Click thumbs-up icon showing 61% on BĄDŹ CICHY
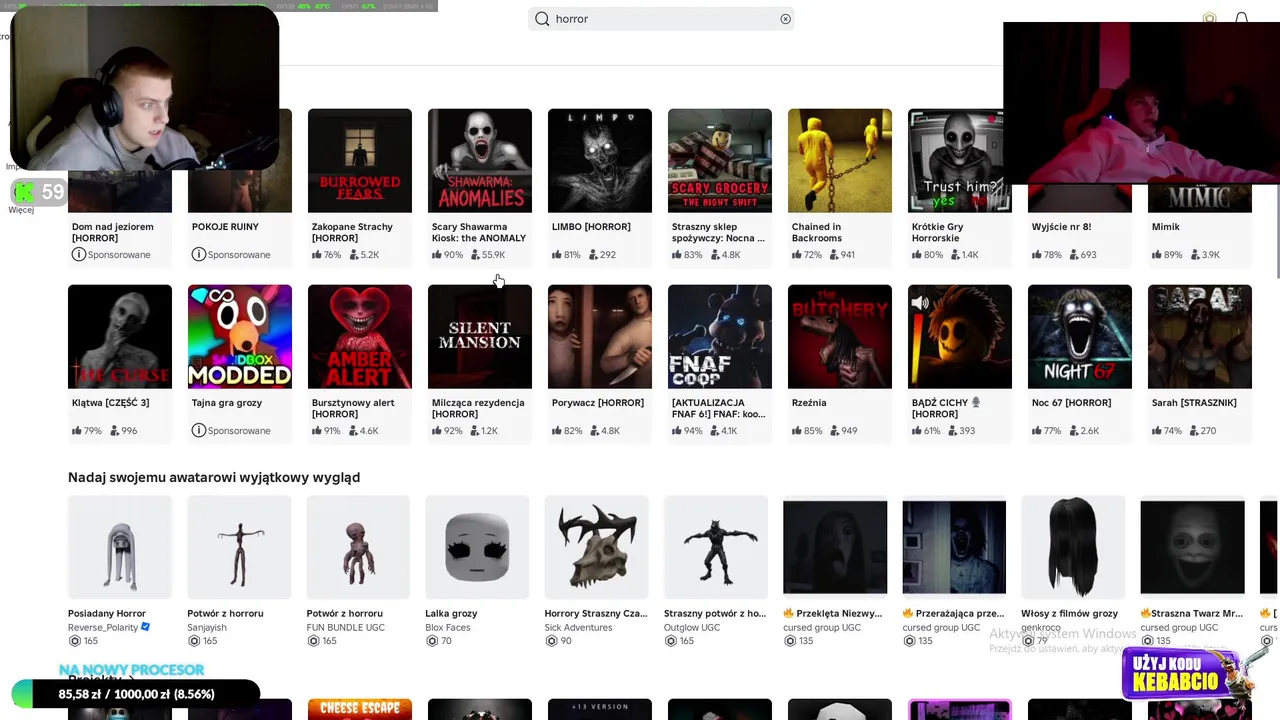Image resolution: width=1280 pixels, height=720 pixels. click(x=917, y=431)
